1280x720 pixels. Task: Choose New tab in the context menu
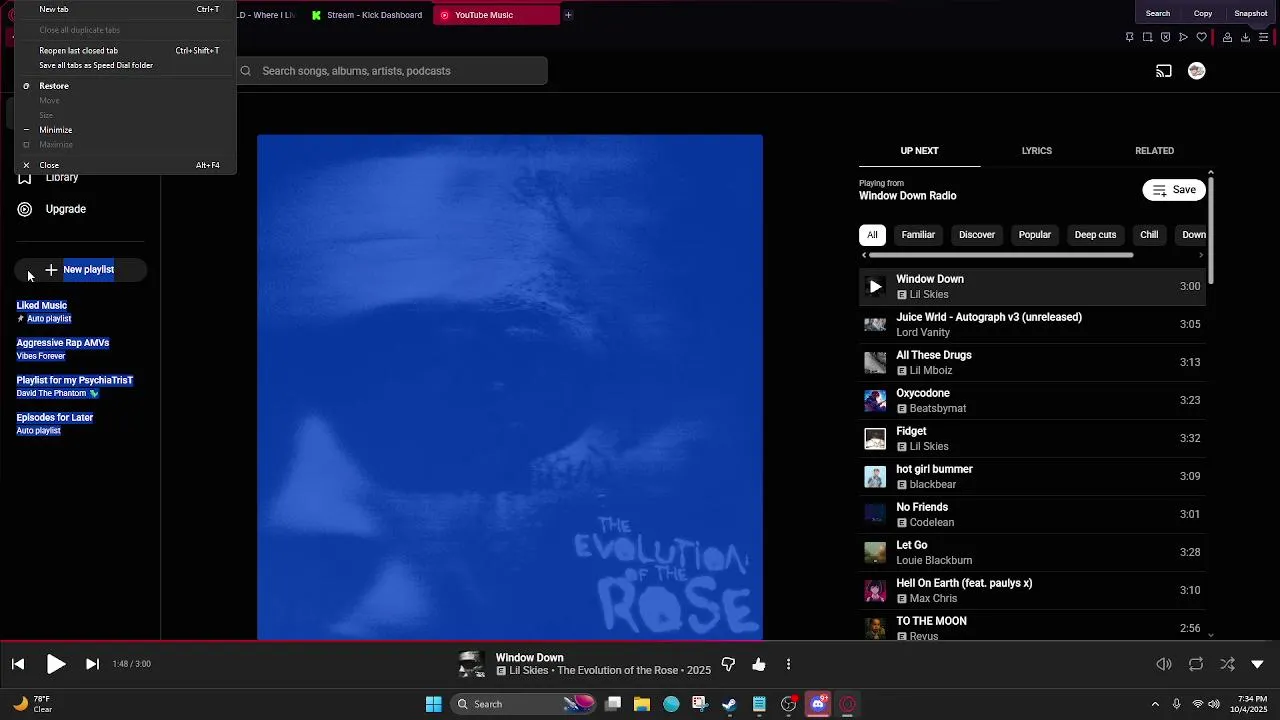[x=125, y=9]
